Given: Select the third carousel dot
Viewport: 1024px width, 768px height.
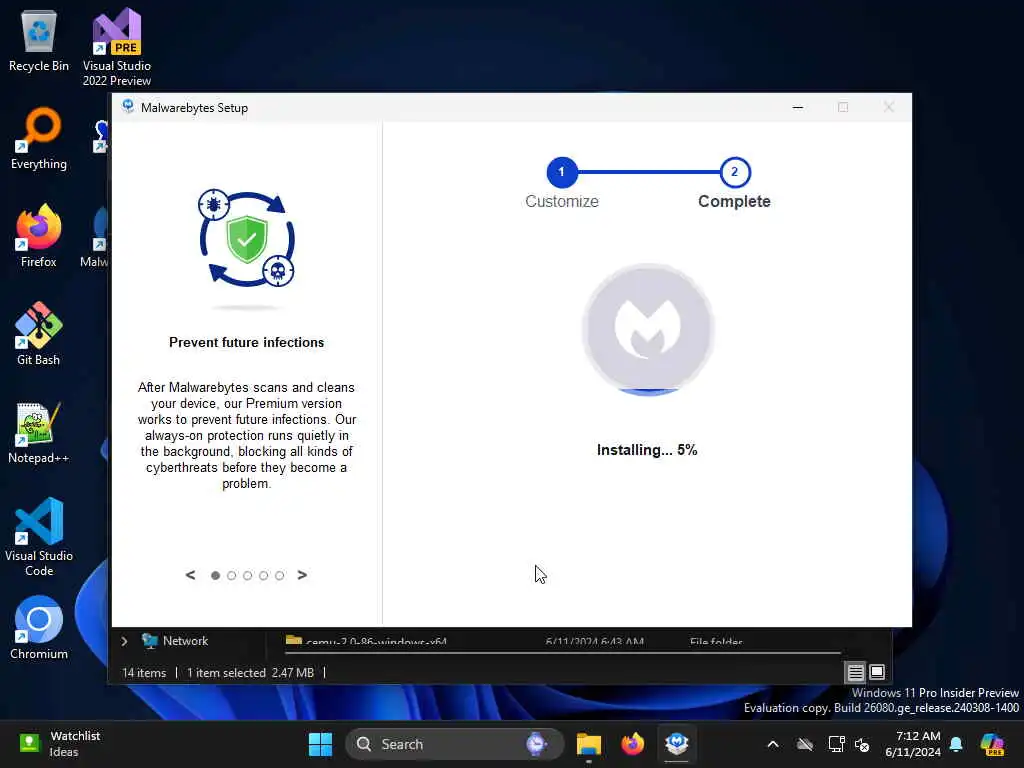Looking at the screenshot, I should point(248,575).
